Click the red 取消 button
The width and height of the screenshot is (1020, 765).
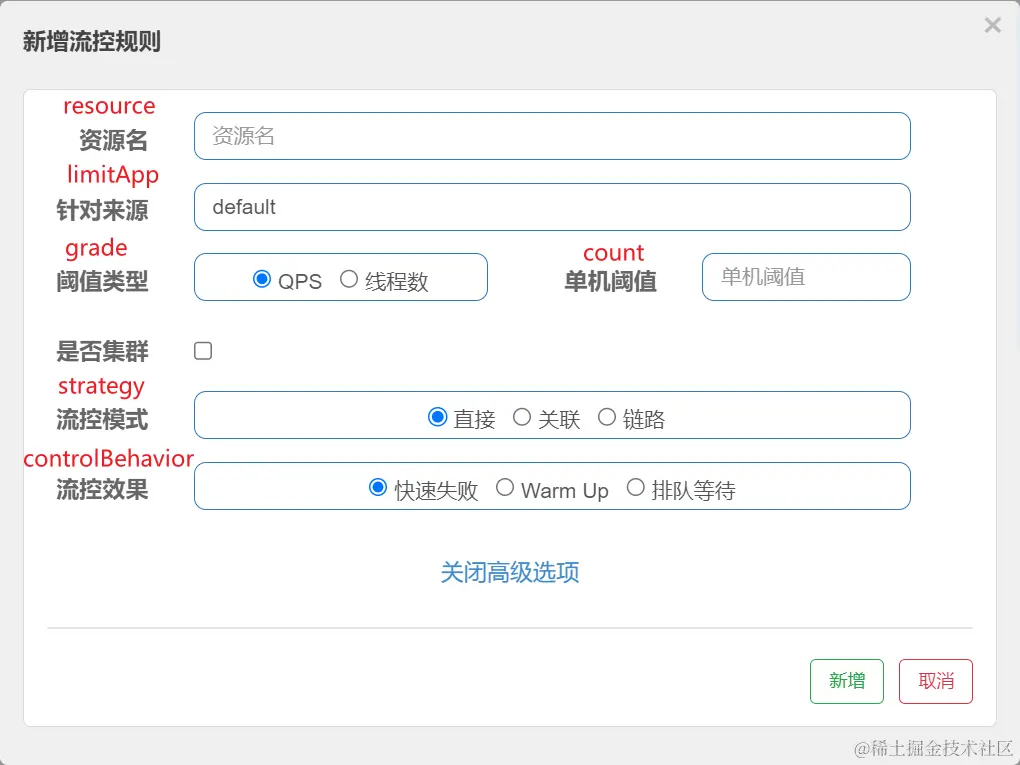point(935,681)
